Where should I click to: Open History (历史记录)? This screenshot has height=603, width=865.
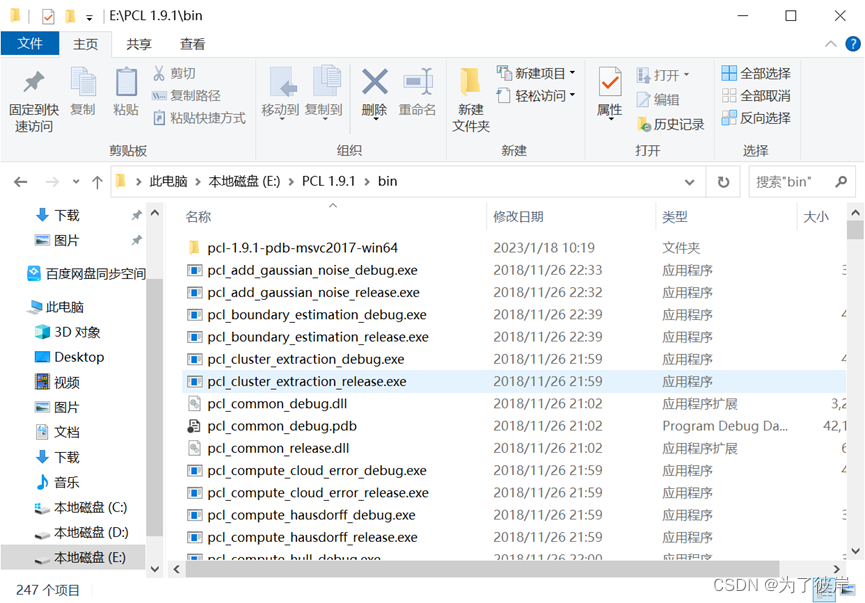click(x=671, y=125)
